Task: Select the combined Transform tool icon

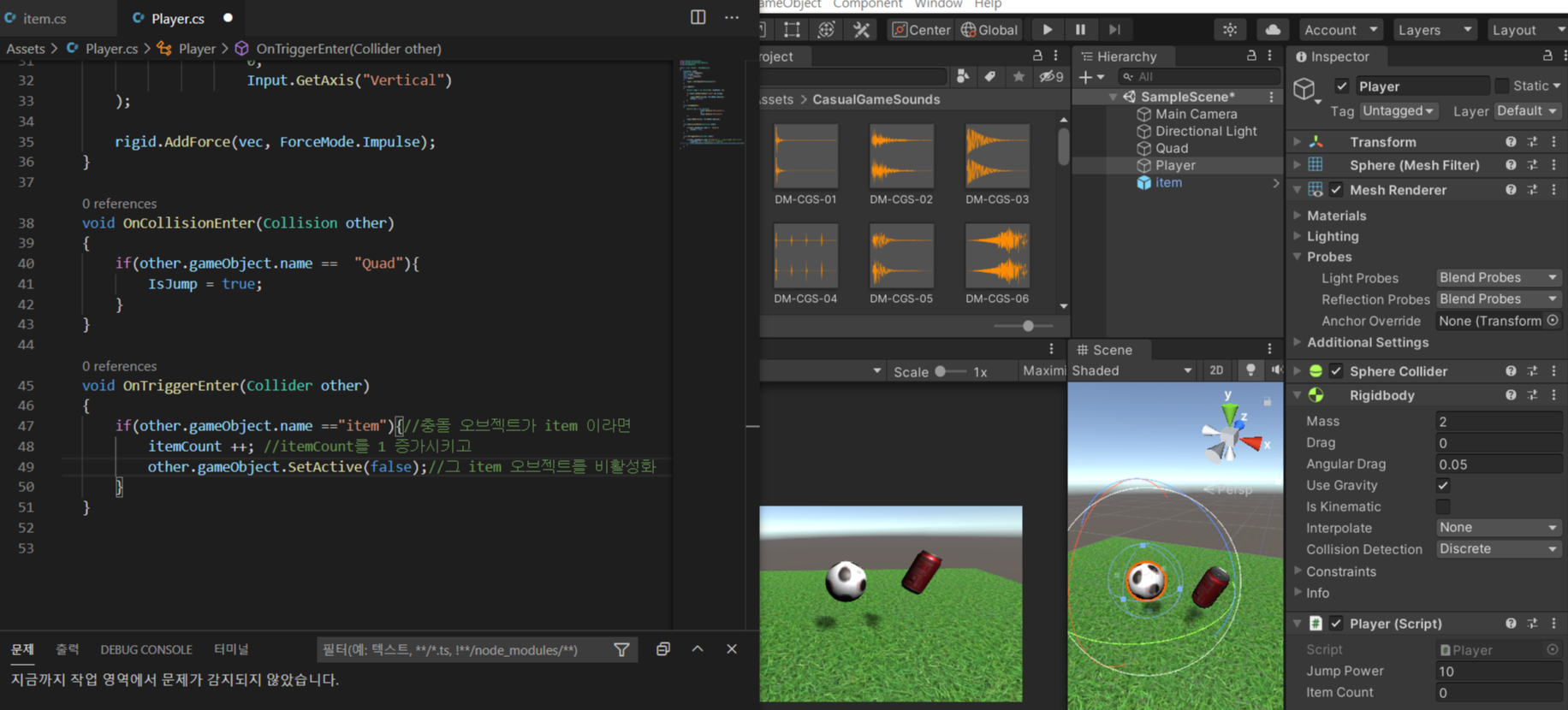Action: tap(827, 29)
